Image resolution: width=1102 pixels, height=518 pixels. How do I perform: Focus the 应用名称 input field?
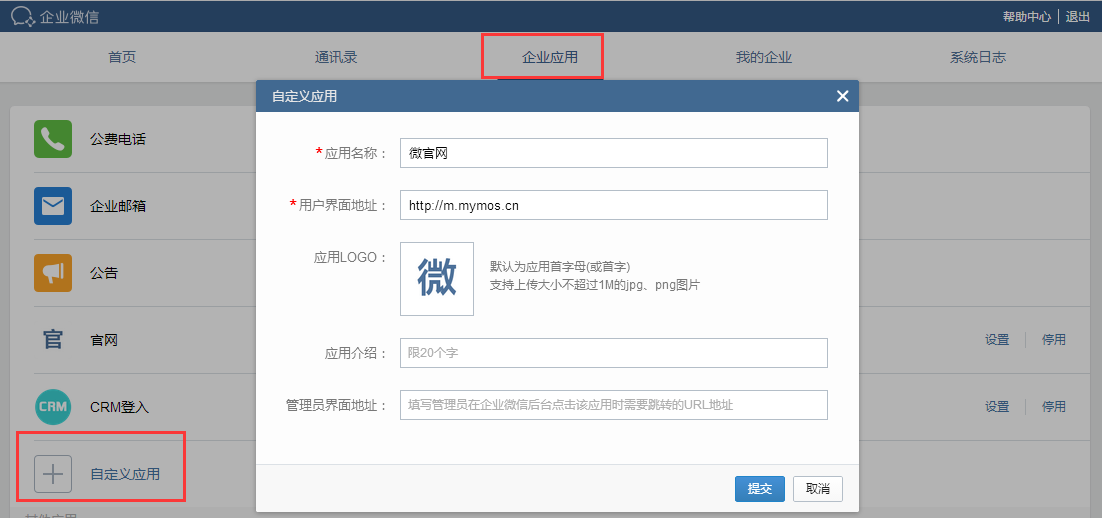[613, 153]
